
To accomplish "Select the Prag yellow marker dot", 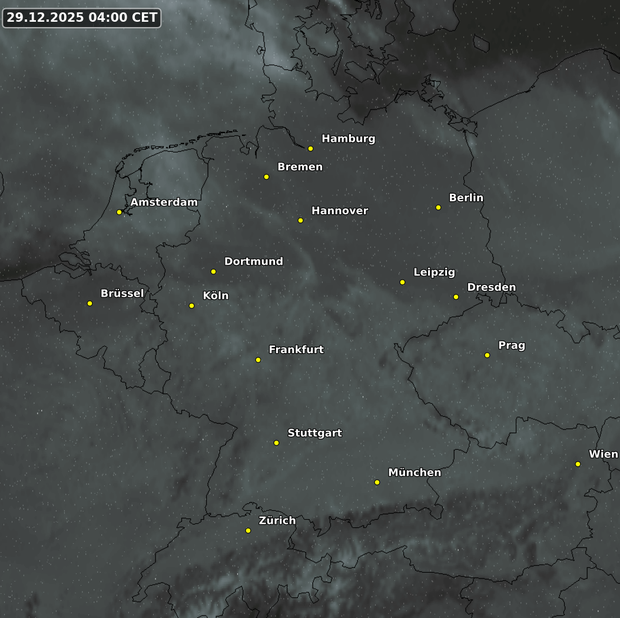I will click(x=487, y=355).
